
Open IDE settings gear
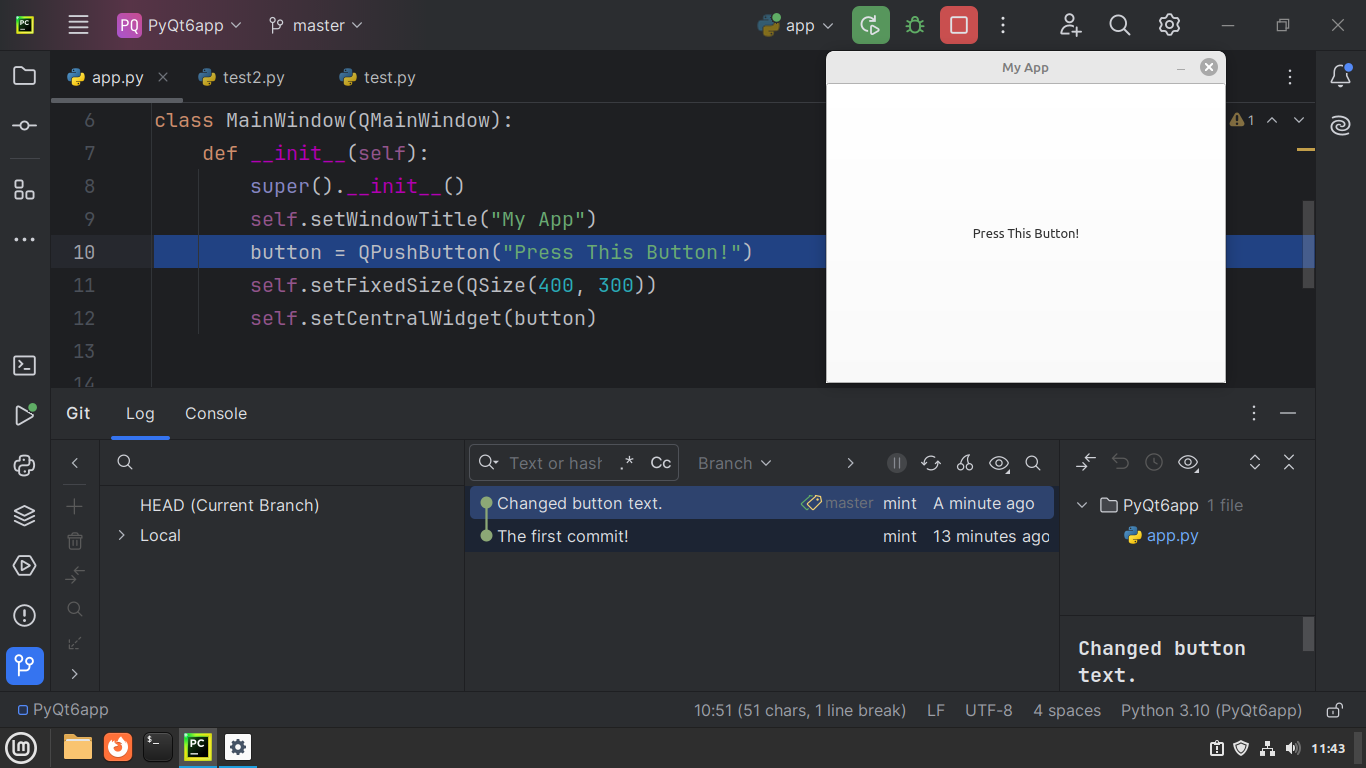[x=1170, y=25]
